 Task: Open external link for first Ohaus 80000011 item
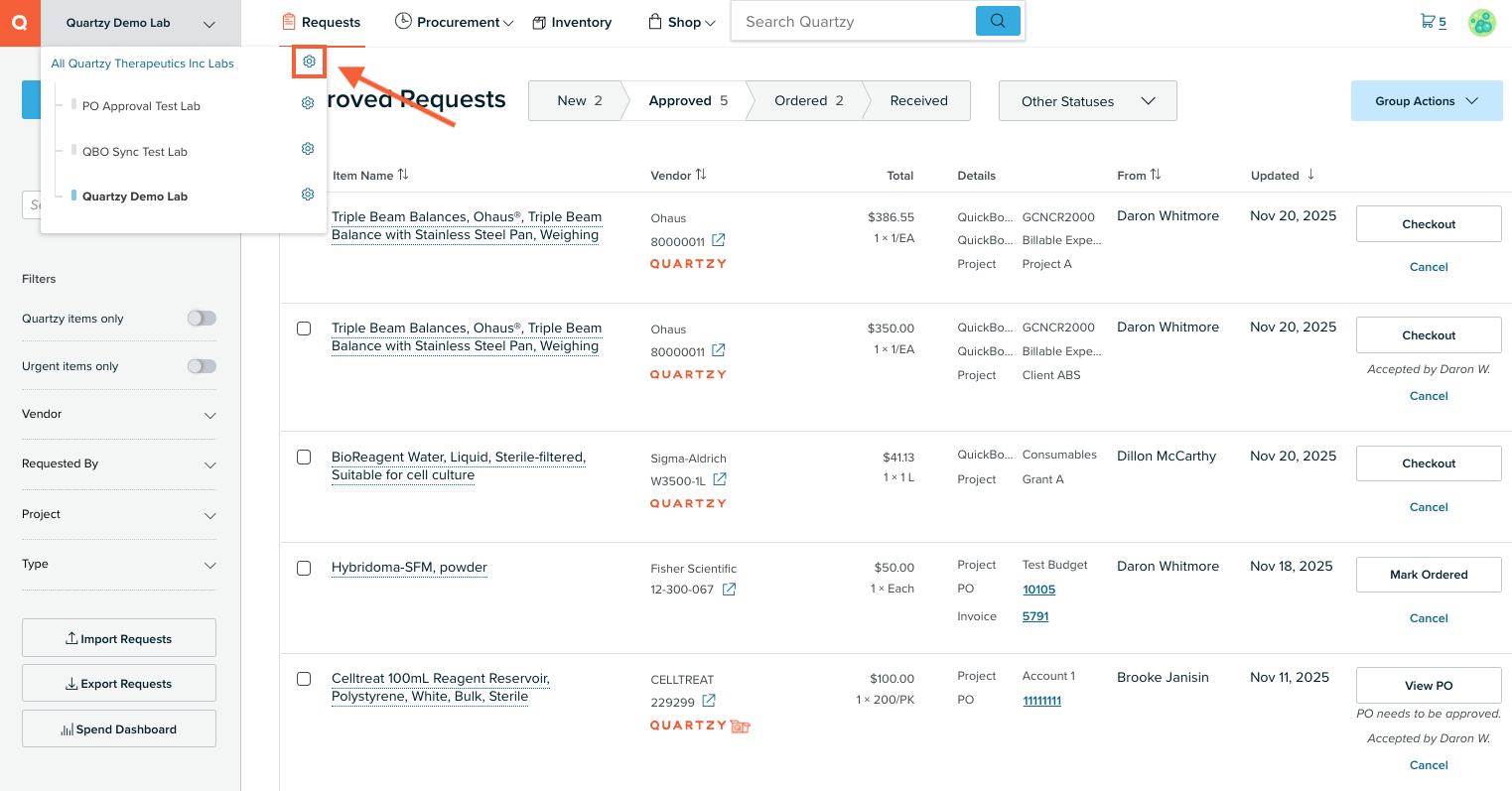click(x=719, y=240)
